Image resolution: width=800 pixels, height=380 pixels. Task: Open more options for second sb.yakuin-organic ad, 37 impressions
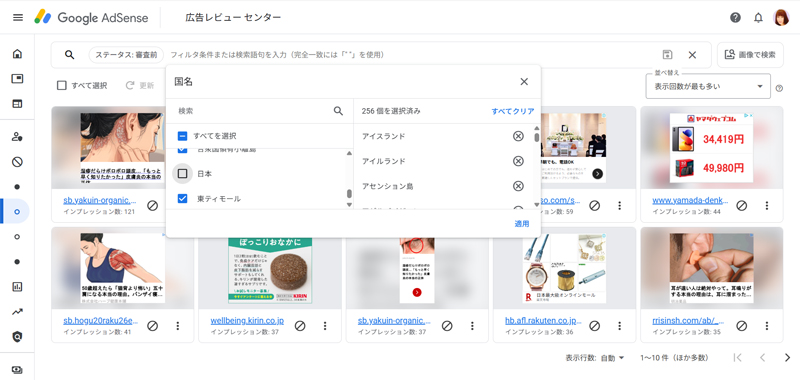(472, 325)
